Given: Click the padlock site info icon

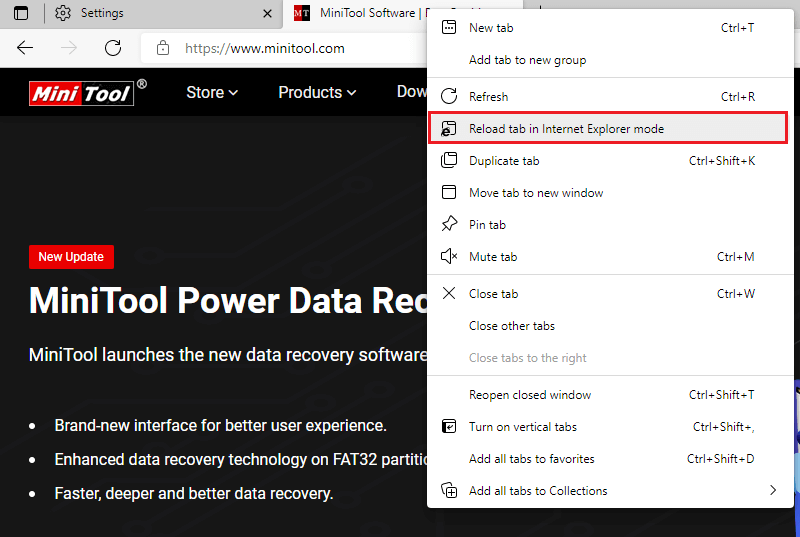Looking at the screenshot, I should pos(163,48).
